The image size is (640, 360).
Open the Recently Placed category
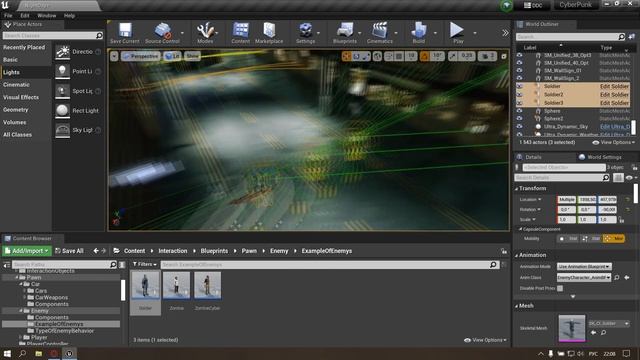tap(24, 47)
